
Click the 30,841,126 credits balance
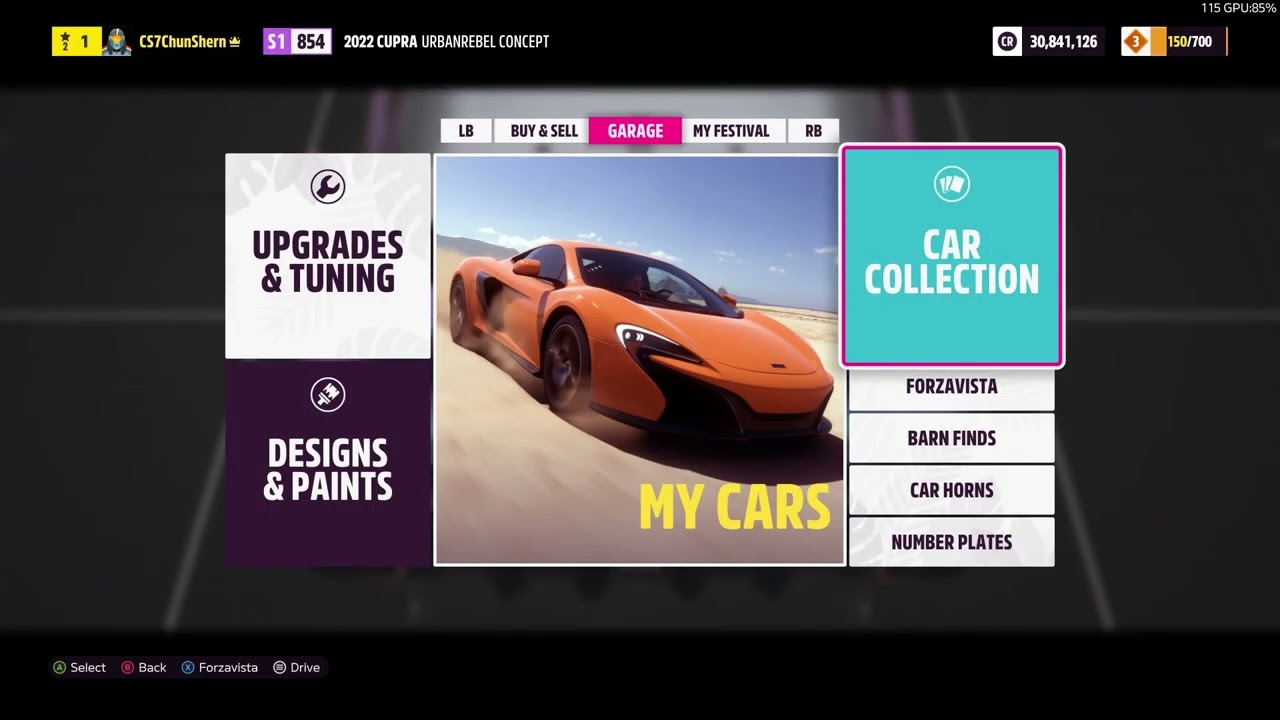[1063, 42]
